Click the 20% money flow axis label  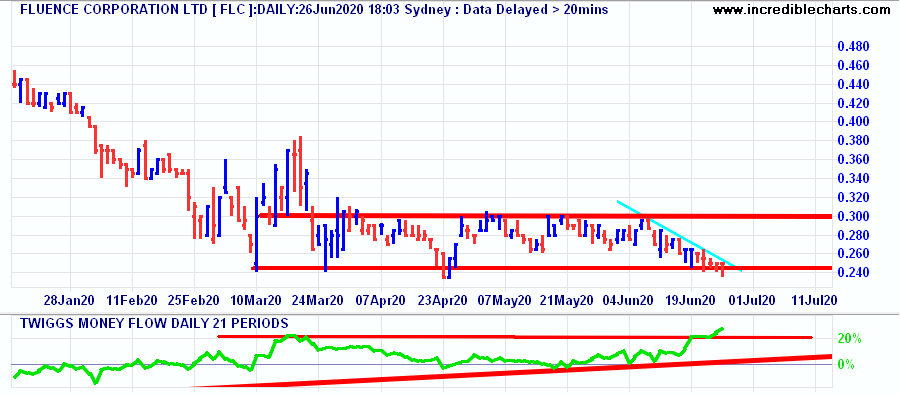(x=849, y=339)
